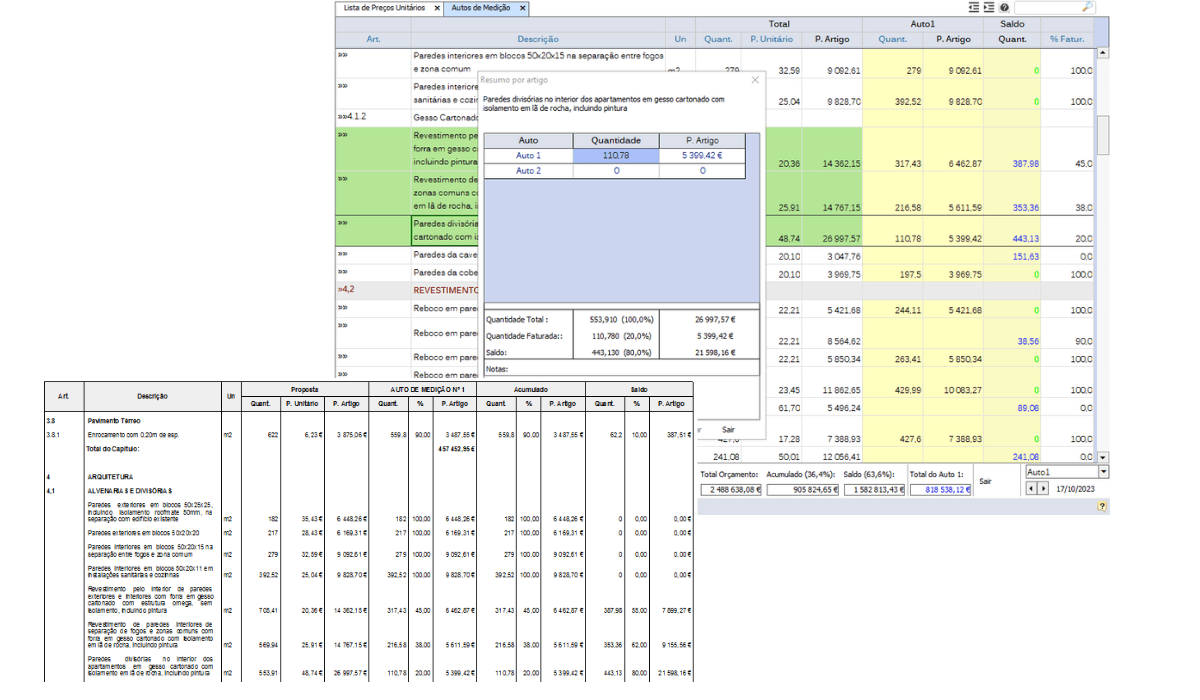The image size is (1200, 700).
Task: Close the Lista de Preços Unitários tab
Action: (437, 8)
